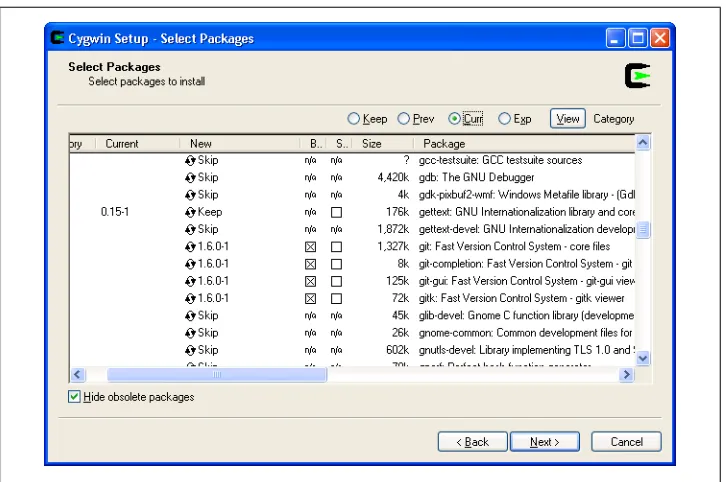Uncheck binary checkbox for git-gui
726x482 pixels.
311,282
